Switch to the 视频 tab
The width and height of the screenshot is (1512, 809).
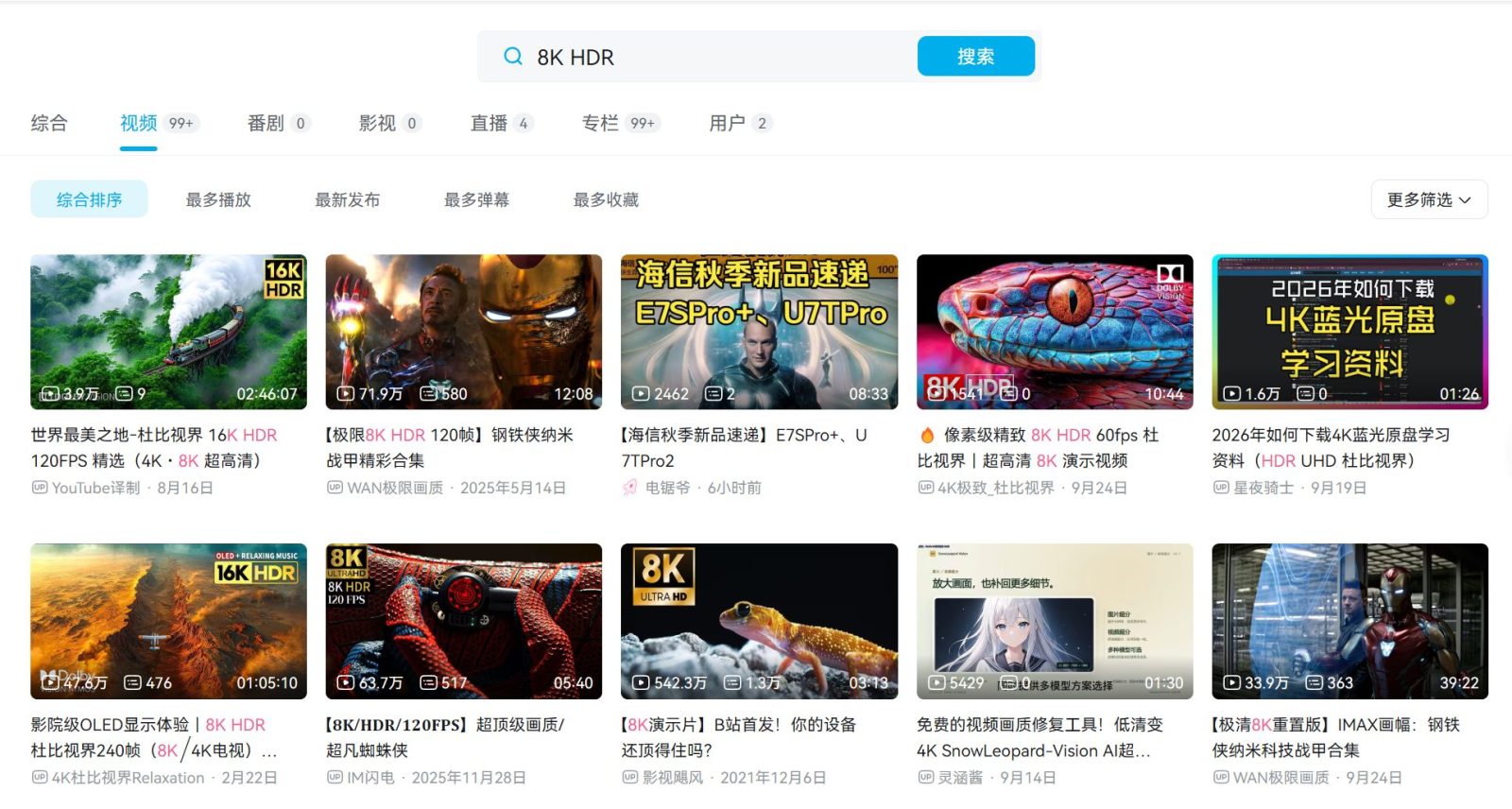pos(159,123)
